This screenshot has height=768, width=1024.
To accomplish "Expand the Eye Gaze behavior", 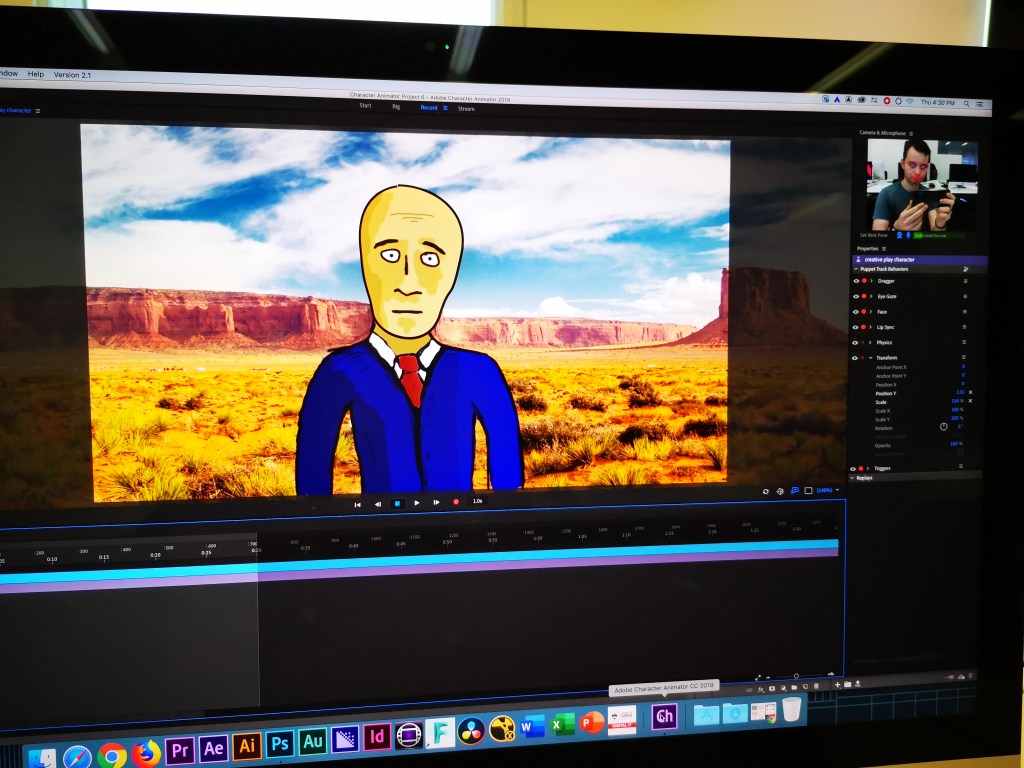I will tap(872, 297).
